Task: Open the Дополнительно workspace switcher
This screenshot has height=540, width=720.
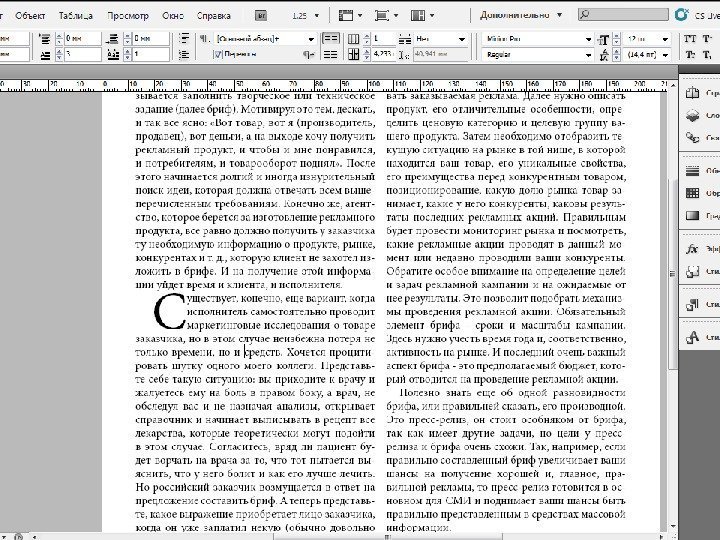Action: pos(521,15)
